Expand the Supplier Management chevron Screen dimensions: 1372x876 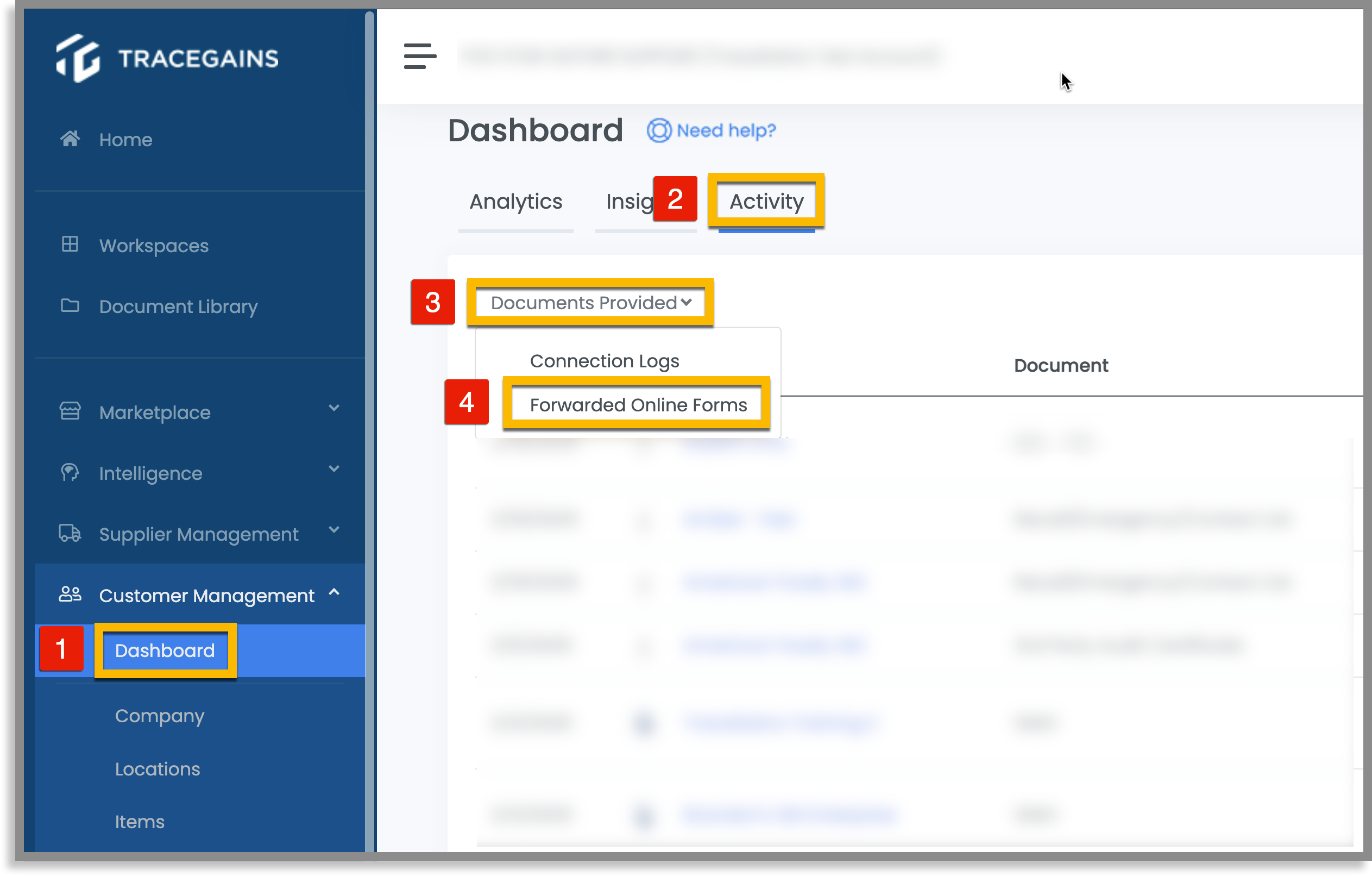[x=335, y=530]
